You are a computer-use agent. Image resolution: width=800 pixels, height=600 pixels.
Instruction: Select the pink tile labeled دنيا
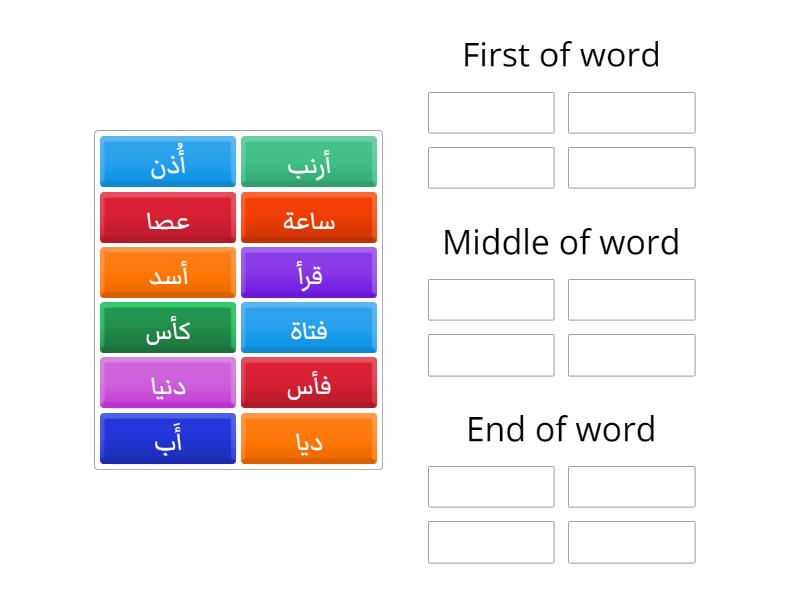167,383
